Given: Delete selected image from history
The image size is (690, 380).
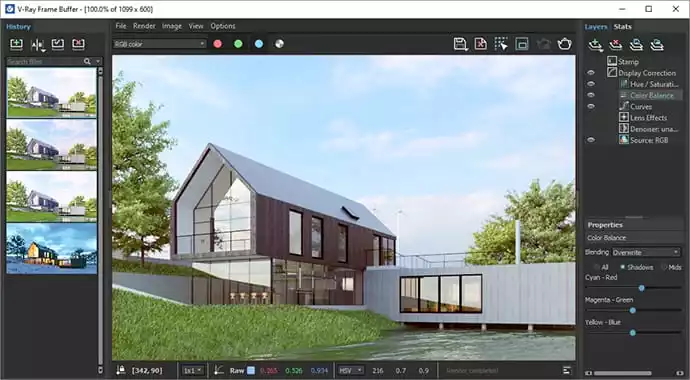Looking at the screenshot, I should [x=78, y=44].
